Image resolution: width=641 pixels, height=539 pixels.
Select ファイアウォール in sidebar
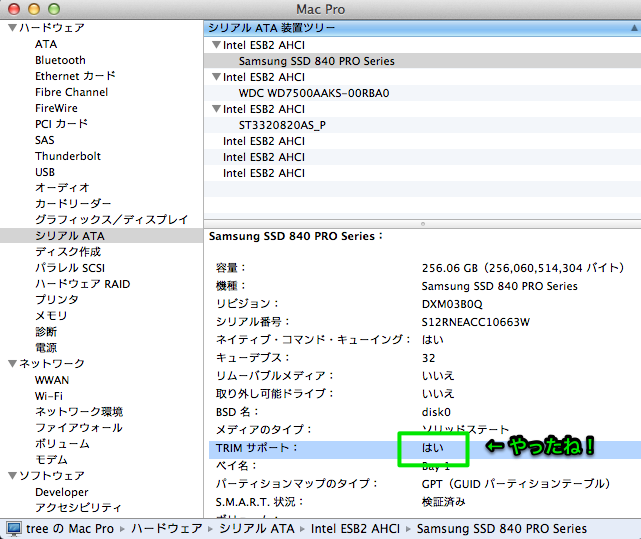pyautogui.click(x=78, y=428)
